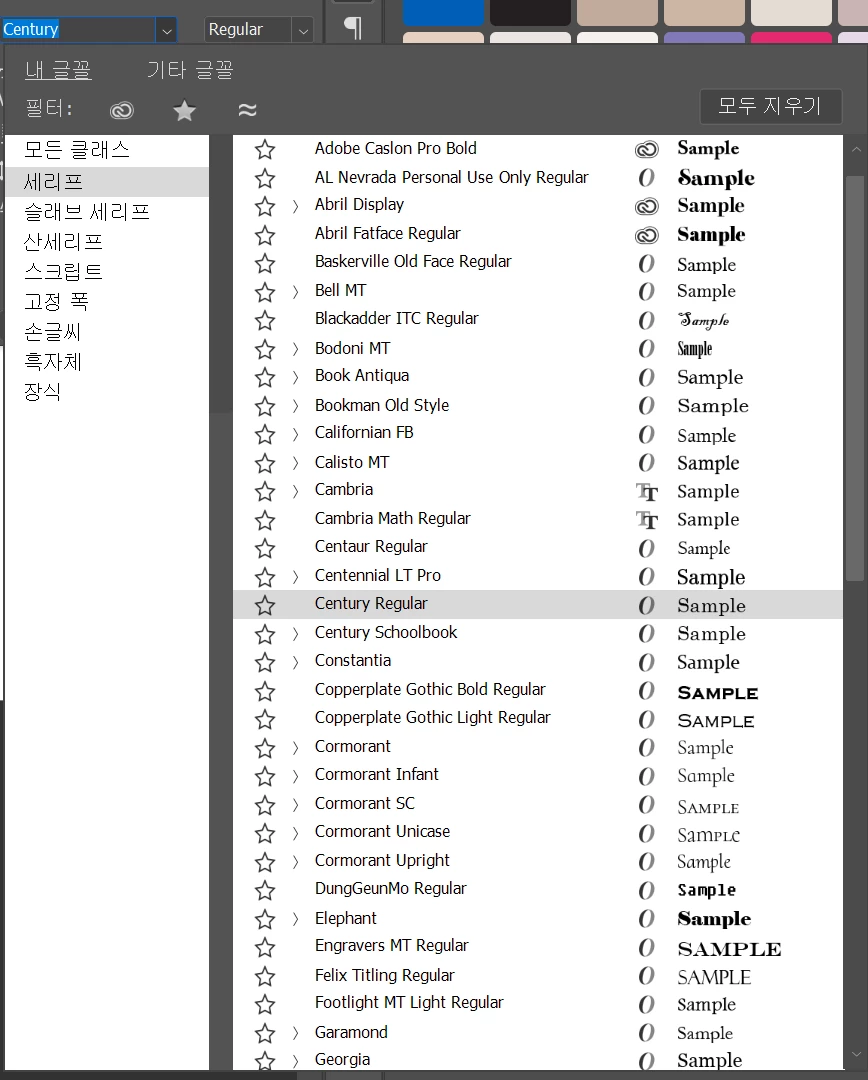Image resolution: width=868 pixels, height=1080 pixels.
Task: Click OpenType icon in DungGeunMo Regular row
Action: click(646, 890)
